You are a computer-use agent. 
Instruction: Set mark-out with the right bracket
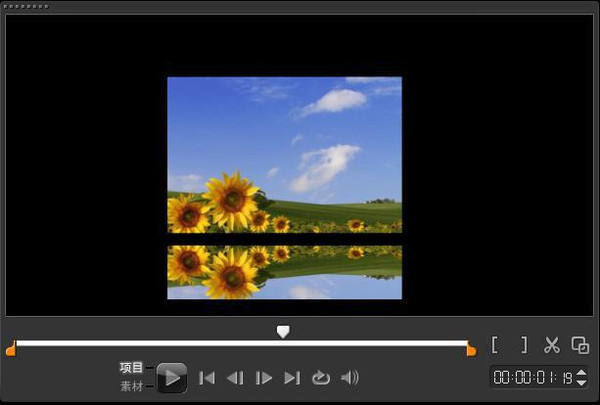coord(524,345)
